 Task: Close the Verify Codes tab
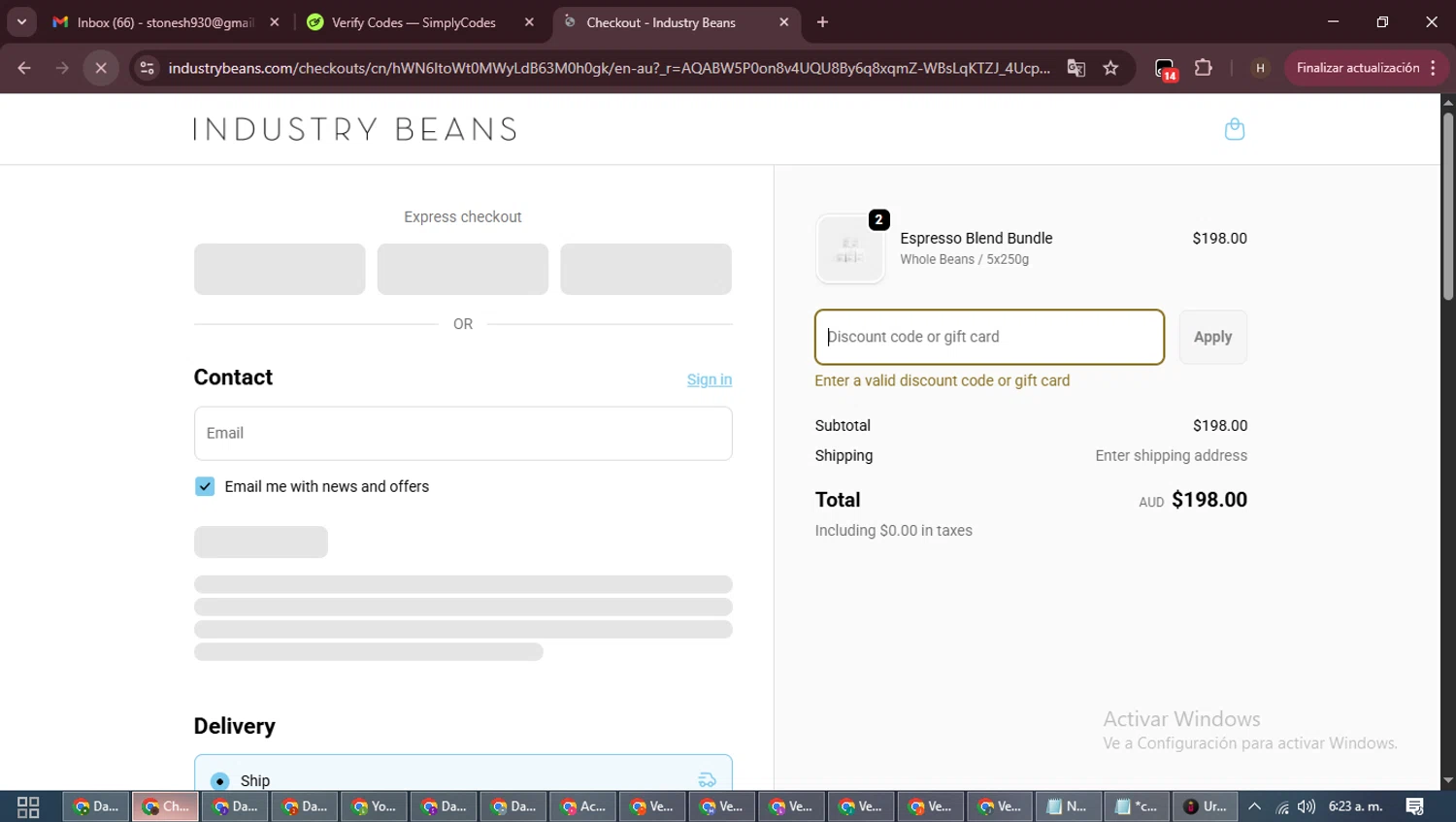tap(529, 22)
